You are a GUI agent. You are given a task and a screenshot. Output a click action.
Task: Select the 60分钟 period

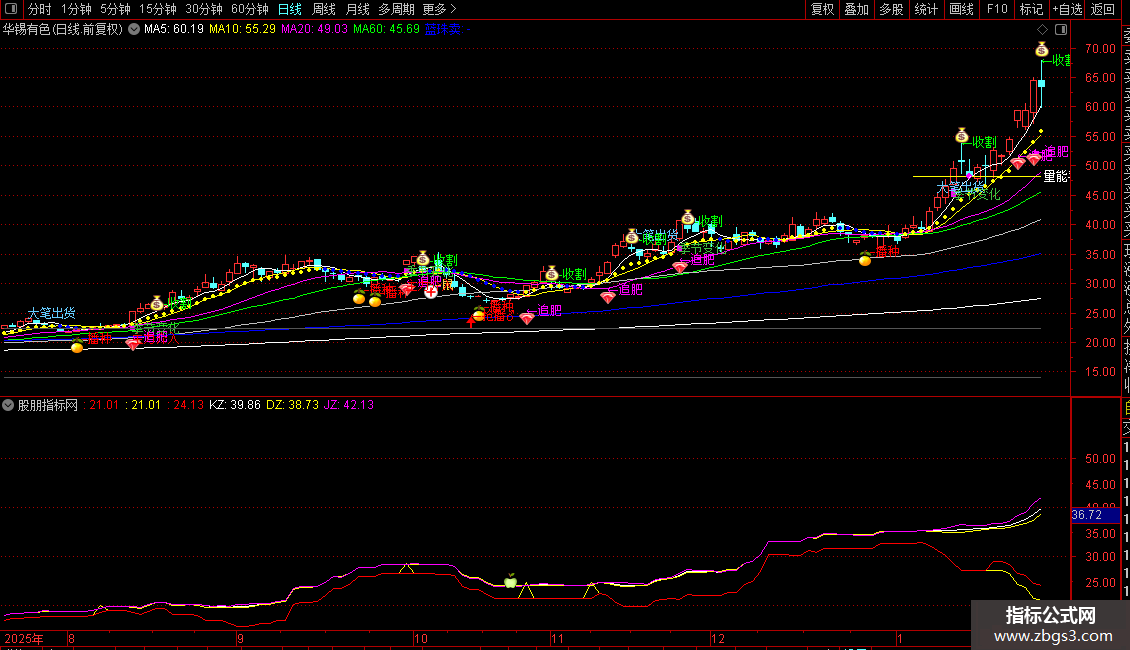250,9
